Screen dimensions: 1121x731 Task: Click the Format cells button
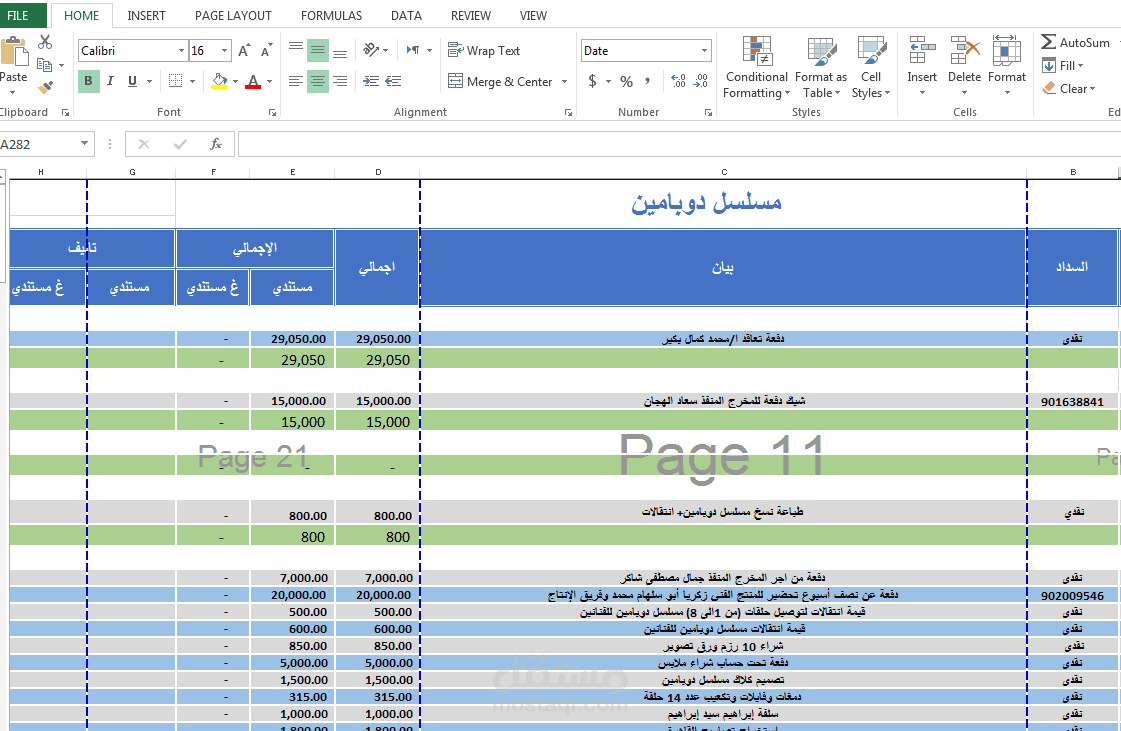pos(1007,66)
